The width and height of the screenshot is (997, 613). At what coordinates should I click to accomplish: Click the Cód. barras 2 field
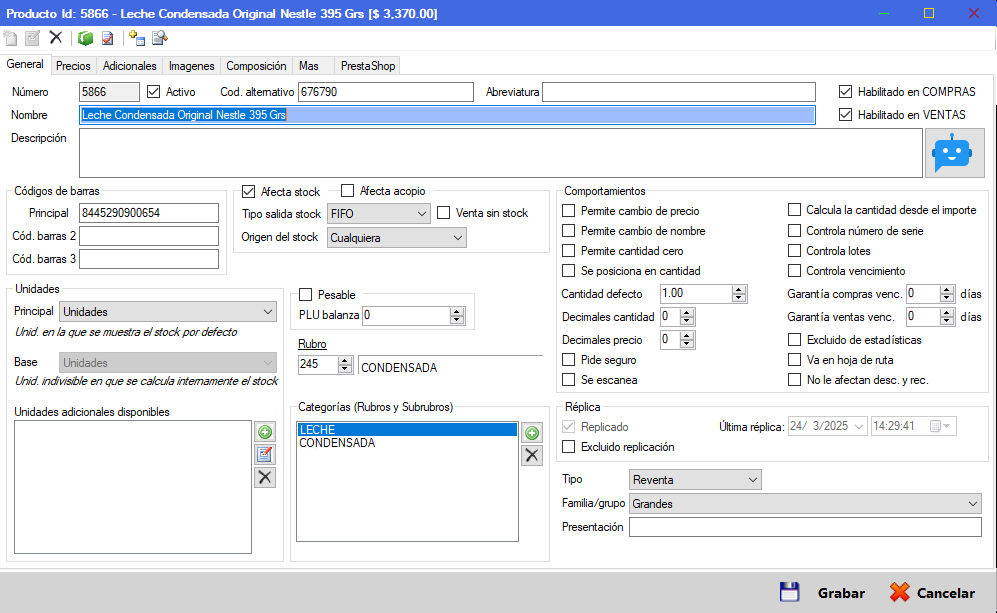pos(149,236)
